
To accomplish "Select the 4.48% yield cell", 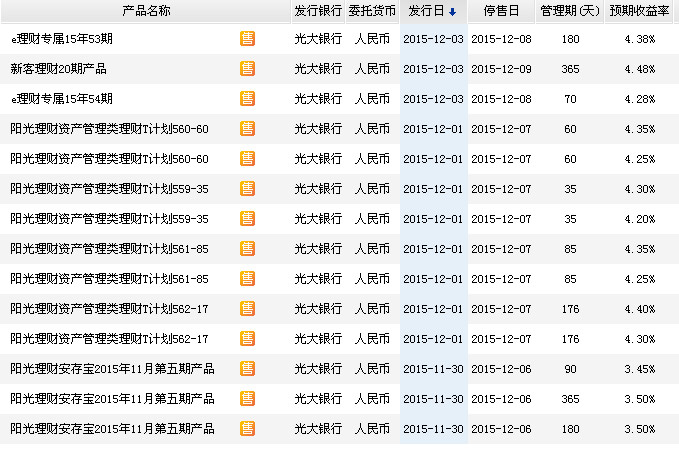I will (x=640, y=69).
